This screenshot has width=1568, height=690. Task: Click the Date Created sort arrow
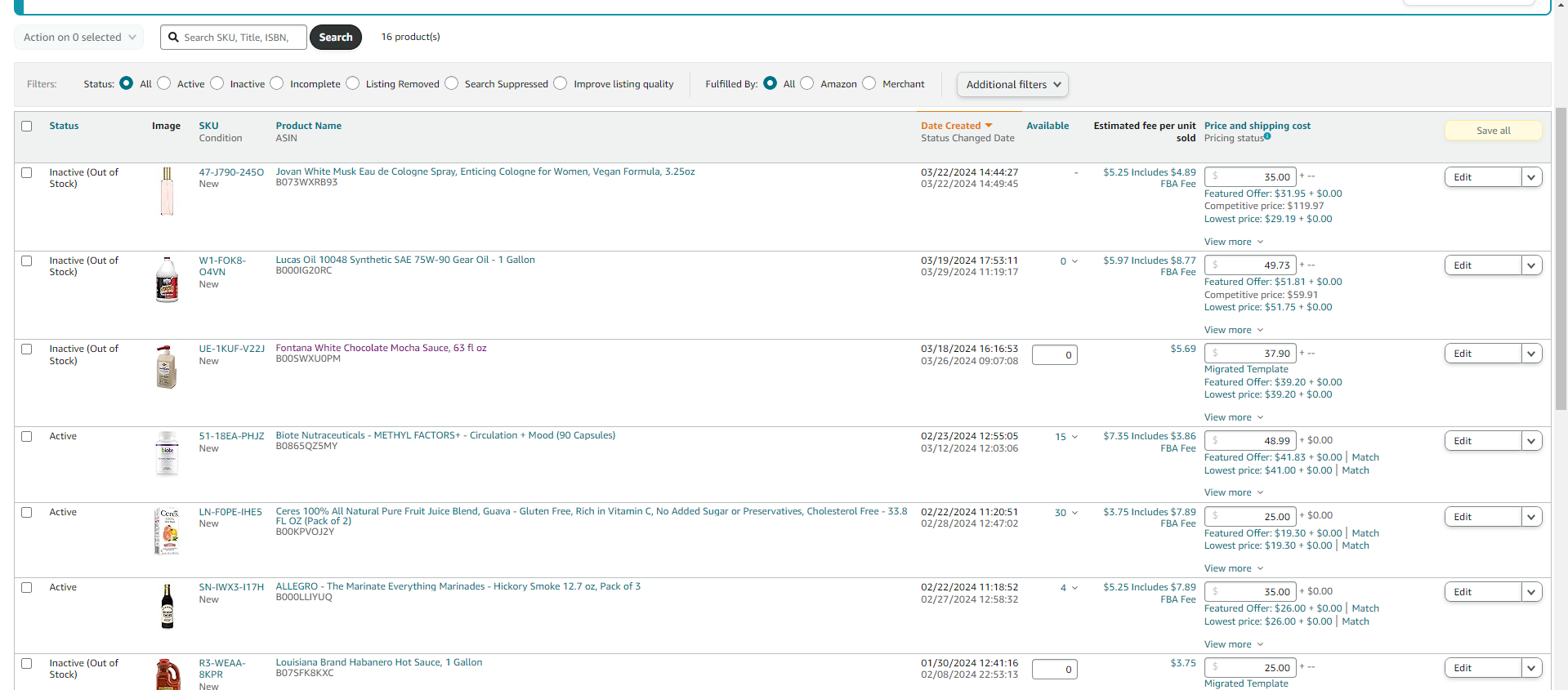(989, 126)
